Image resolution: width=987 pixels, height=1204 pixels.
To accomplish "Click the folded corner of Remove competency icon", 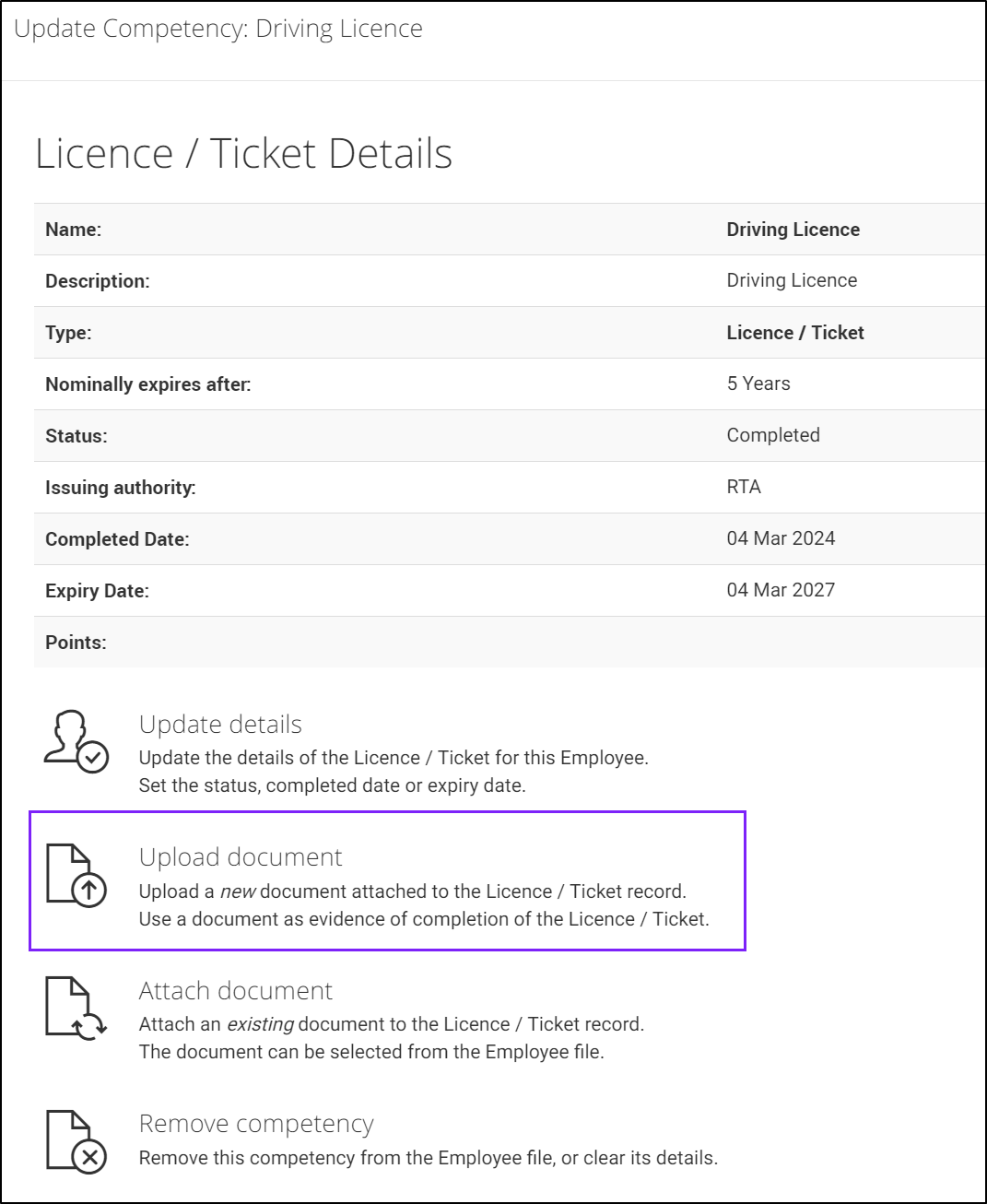I will coord(81,1118).
